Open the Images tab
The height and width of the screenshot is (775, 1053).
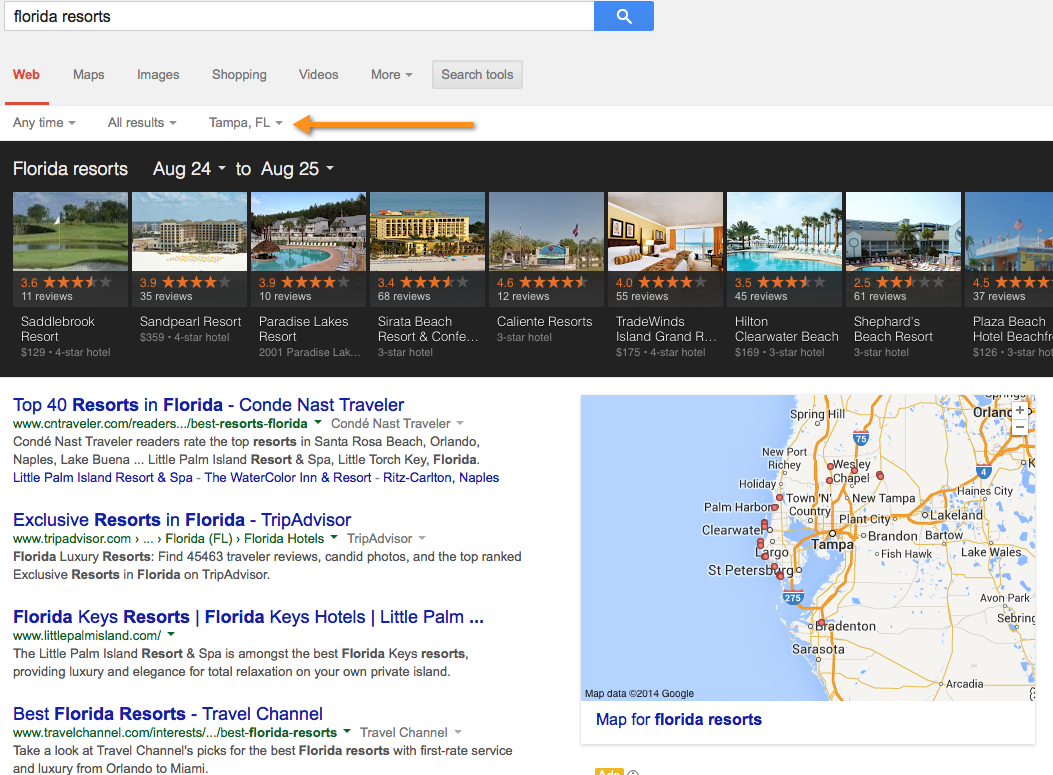tap(158, 75)
